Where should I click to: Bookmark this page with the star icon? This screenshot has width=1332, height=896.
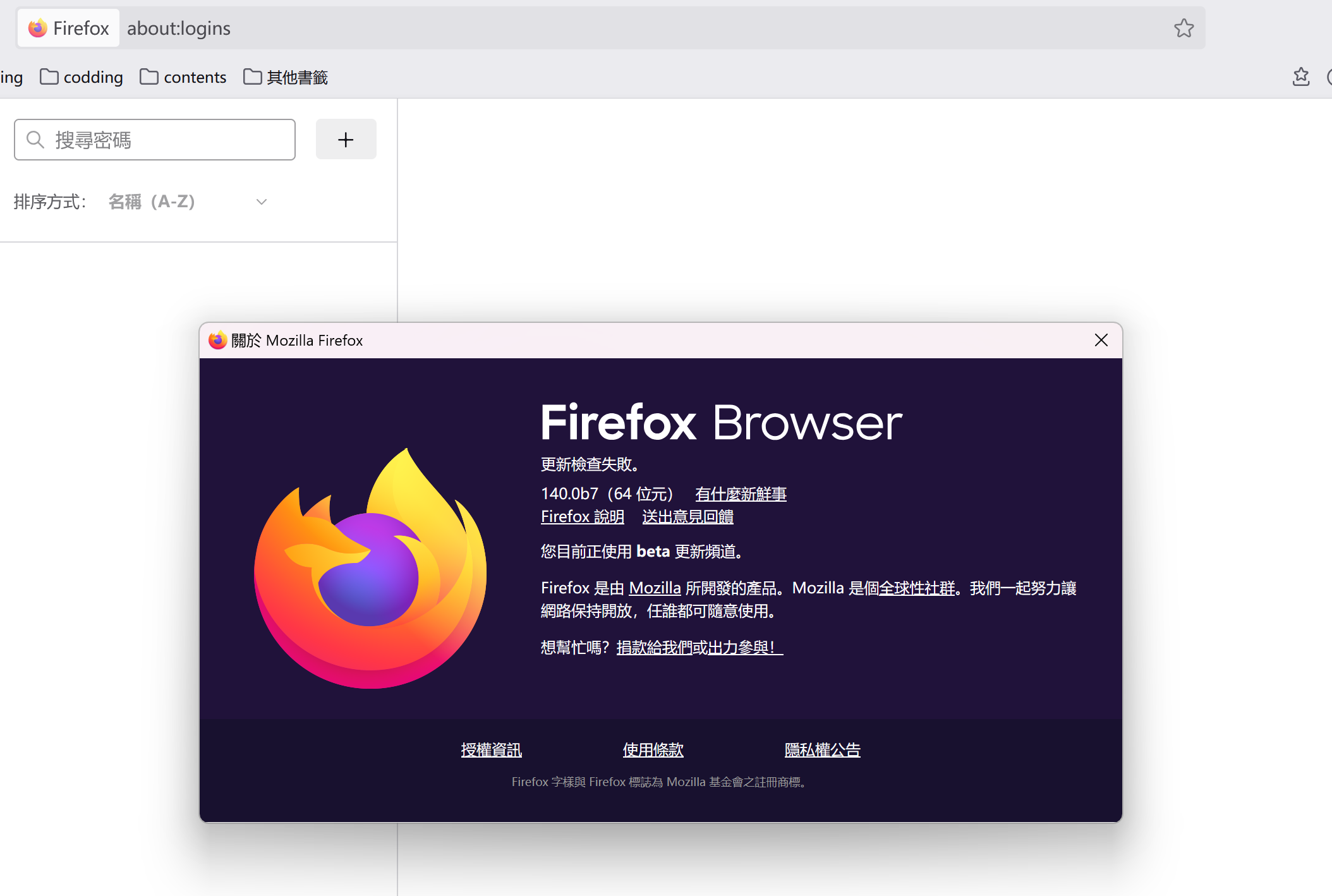(x=1184, y=28)
